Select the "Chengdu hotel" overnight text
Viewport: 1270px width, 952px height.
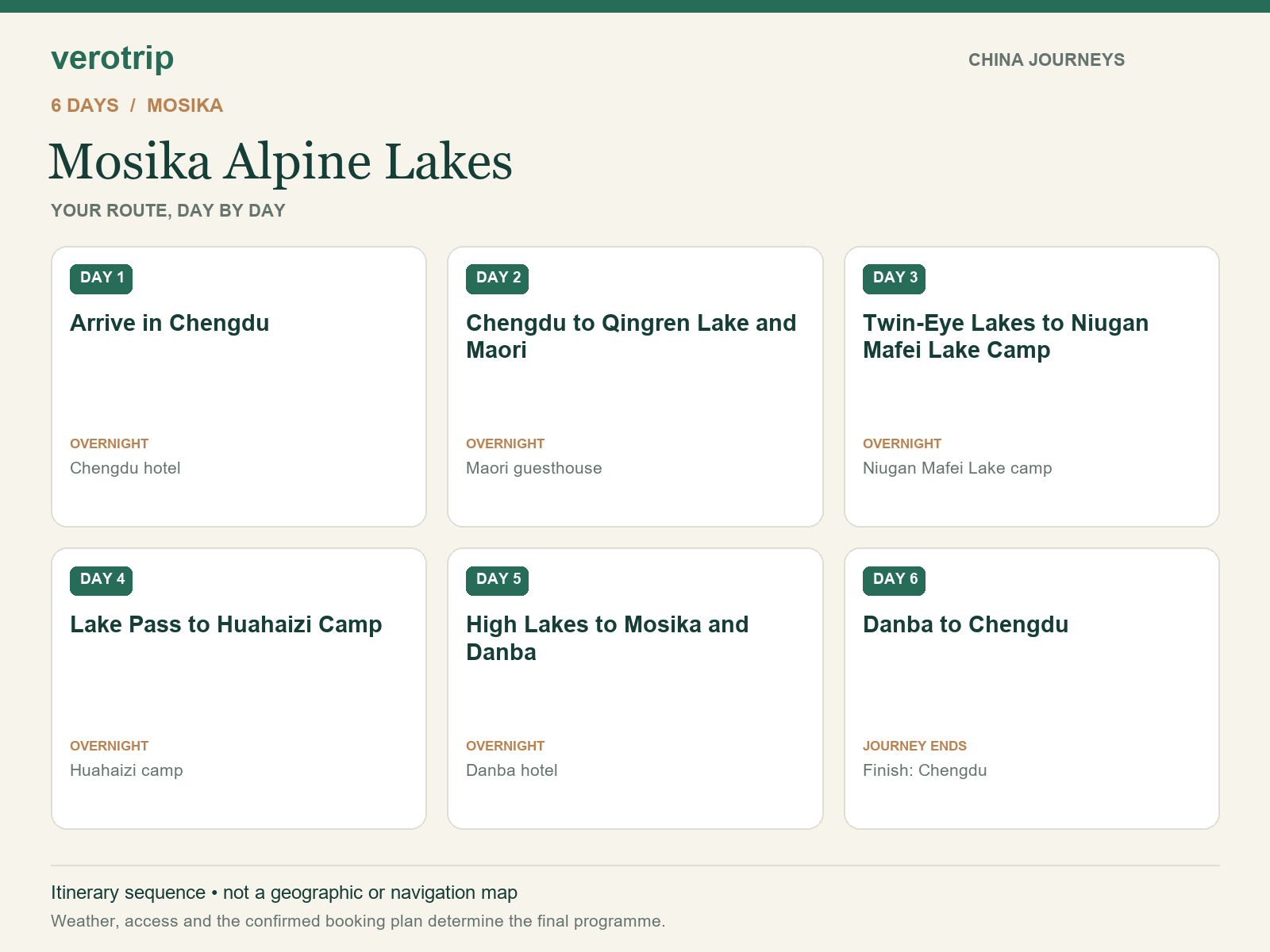pyautogui.click(x=125, y=468)
